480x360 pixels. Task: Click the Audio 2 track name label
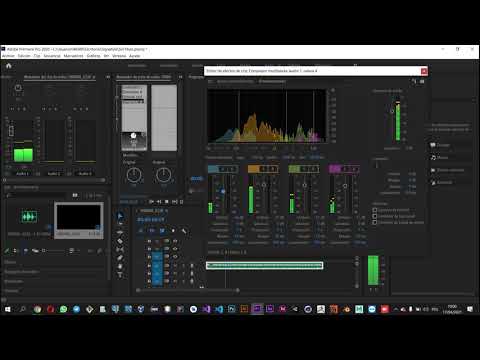(x=54, y=174)
